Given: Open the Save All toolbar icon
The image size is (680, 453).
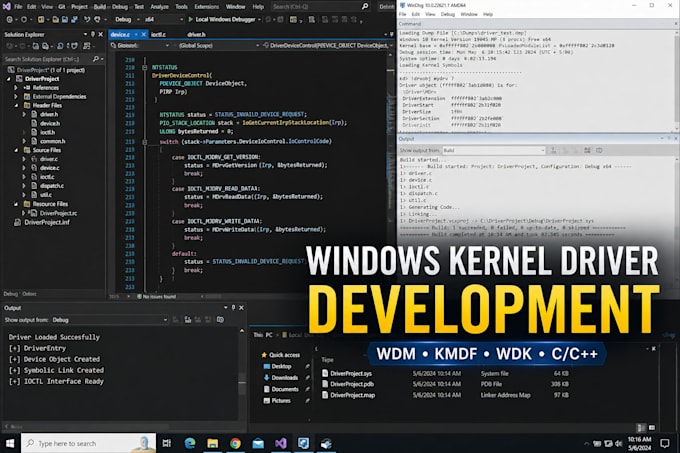Looking at the screenshot, I should point(74,20).
